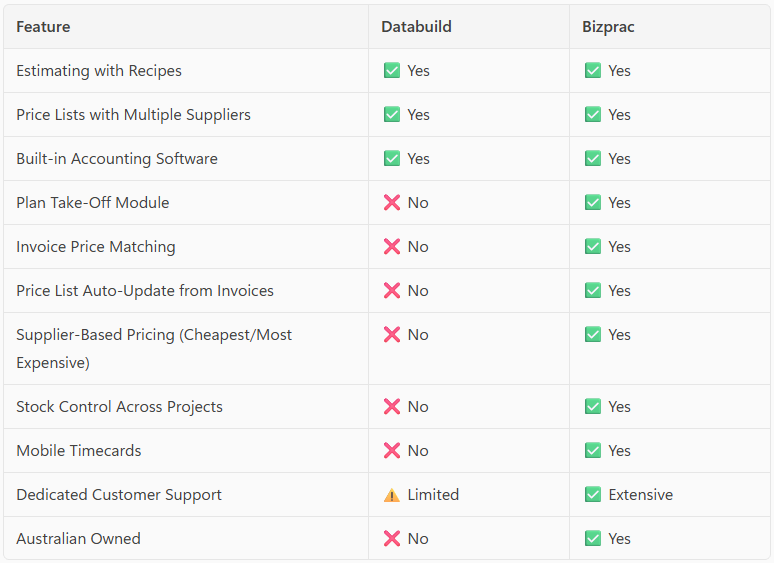This screenshot has width=774, height=563.
Task: Click the warning triangle for Dedicated Customer Support
Action: coord(392,495)
